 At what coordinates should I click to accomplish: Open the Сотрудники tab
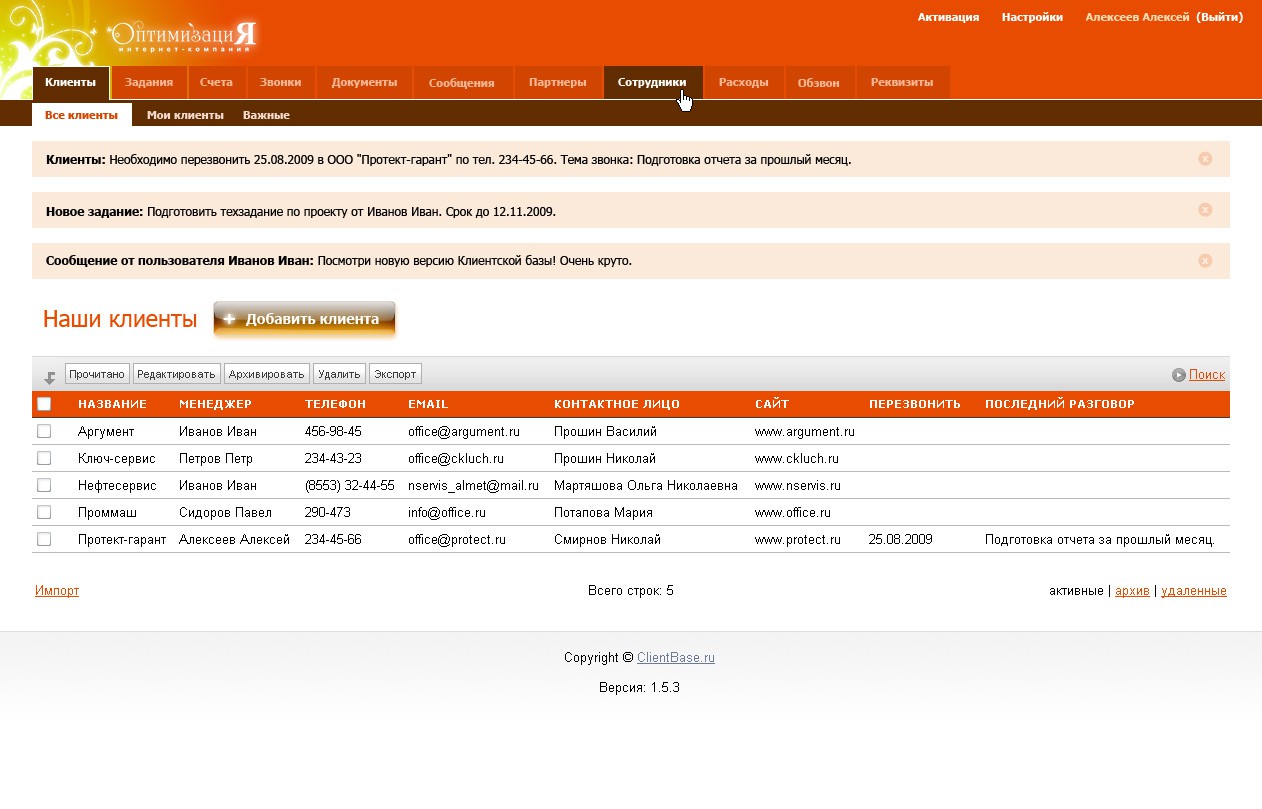click(653, 82)
